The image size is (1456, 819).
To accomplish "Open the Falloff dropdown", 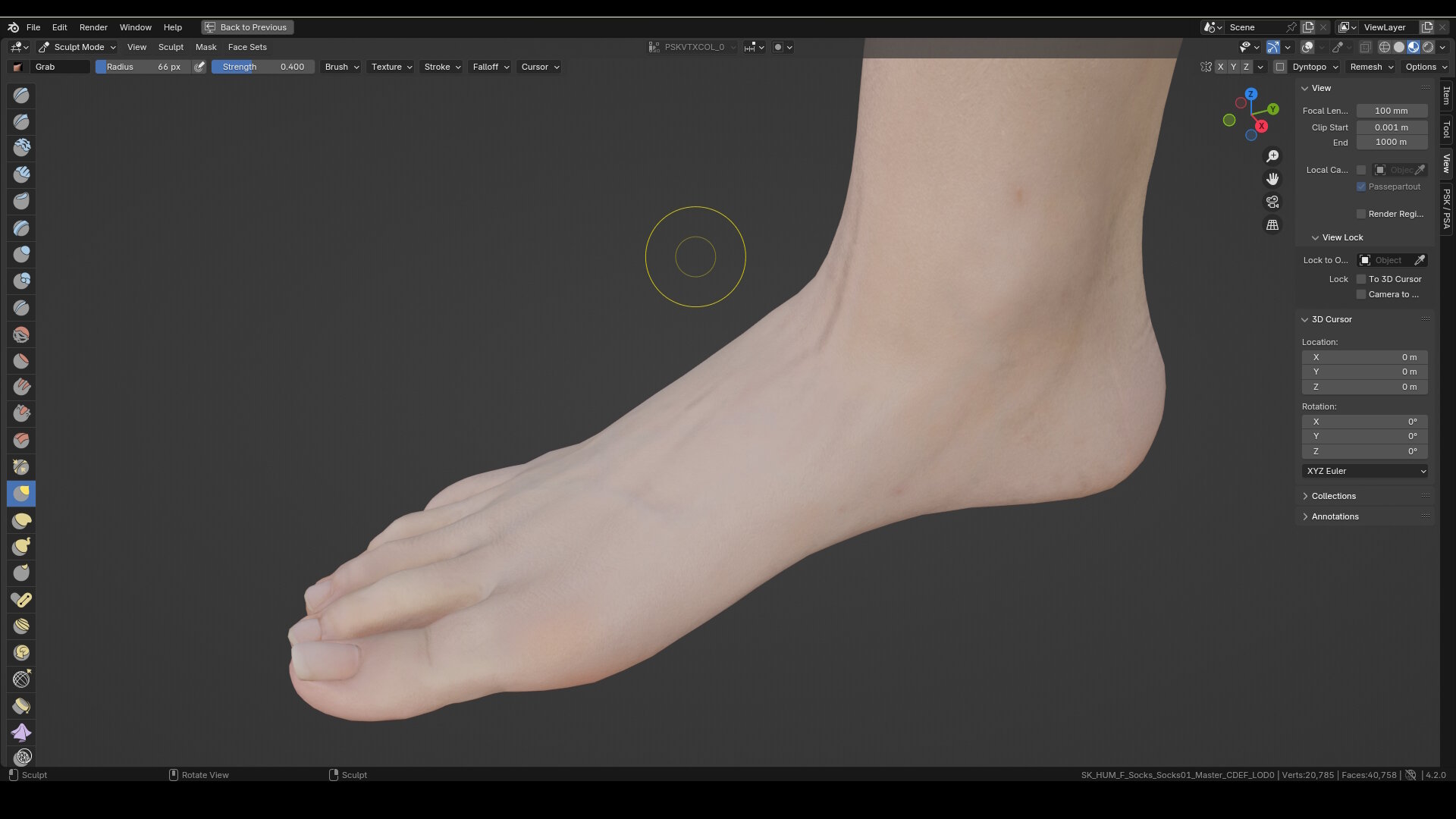I will pos(491,67).
